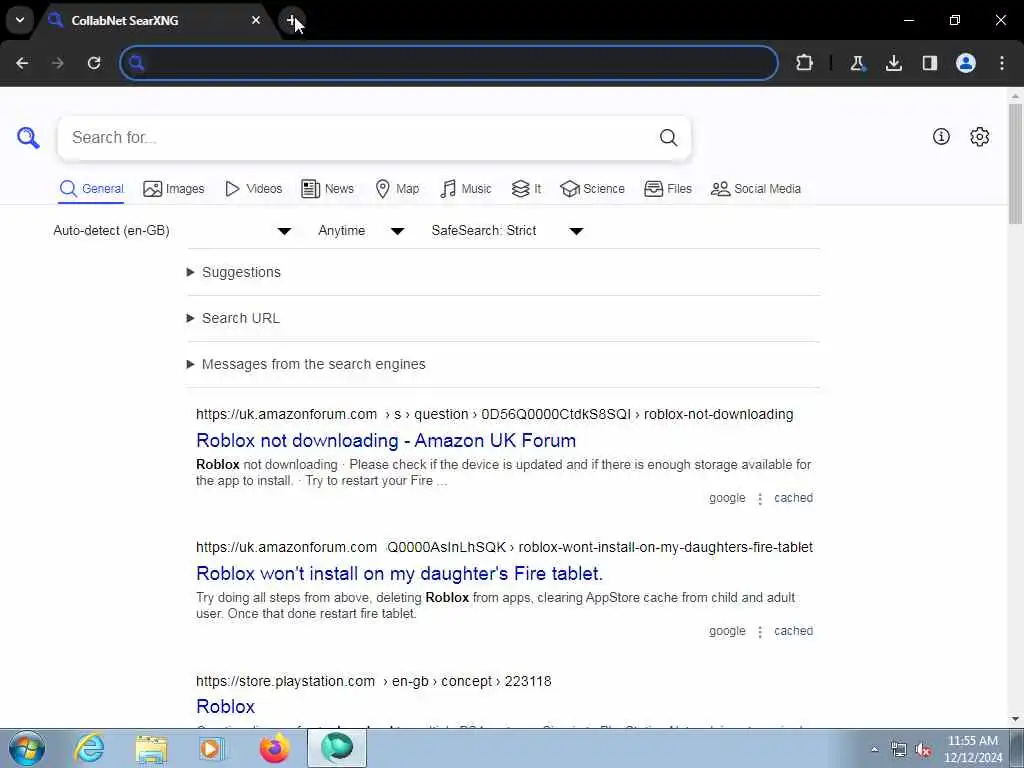Open the Auto-detect (en-GB) language dropdown
Viewport: 1024px width, 768px height.
coord(172,231)
